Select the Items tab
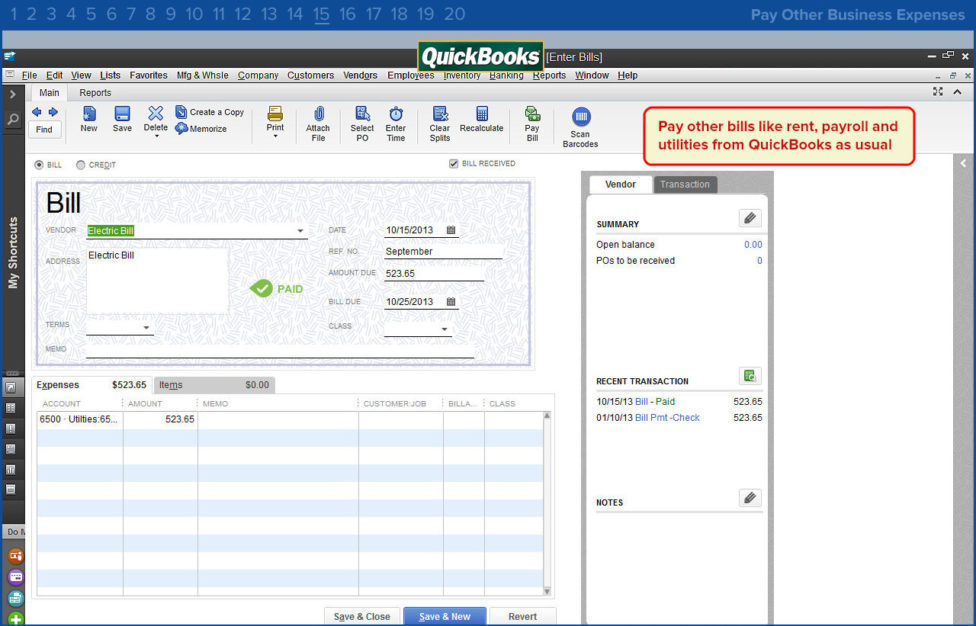The height and width of the screenshot is (626, 976). [x=214, y=385]
